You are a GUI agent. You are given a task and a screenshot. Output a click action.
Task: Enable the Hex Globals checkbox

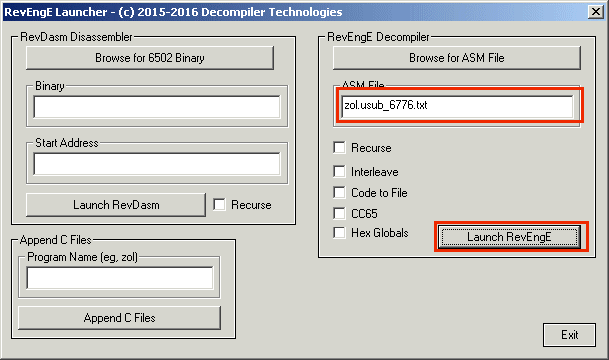click(339, 233)
